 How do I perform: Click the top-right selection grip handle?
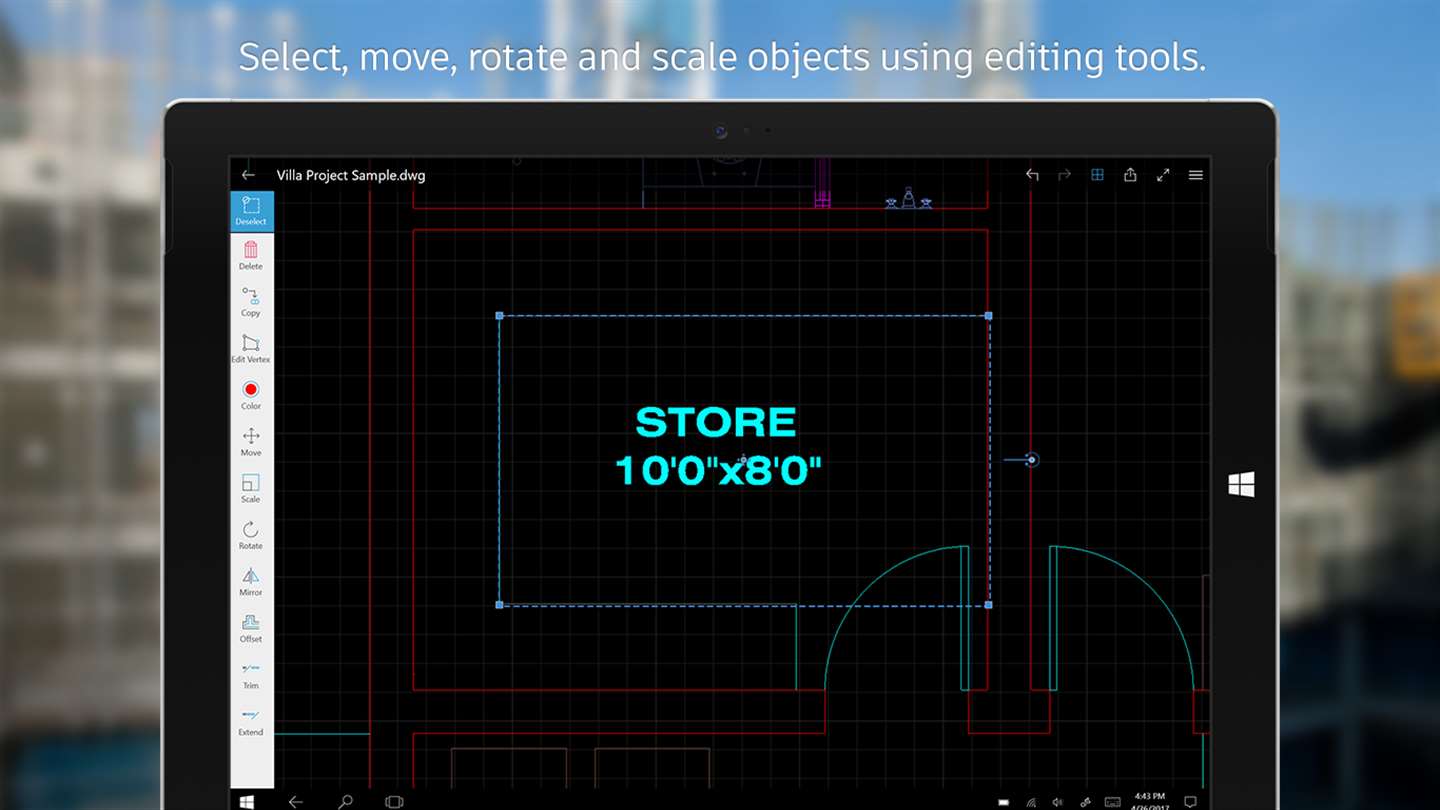989,316
